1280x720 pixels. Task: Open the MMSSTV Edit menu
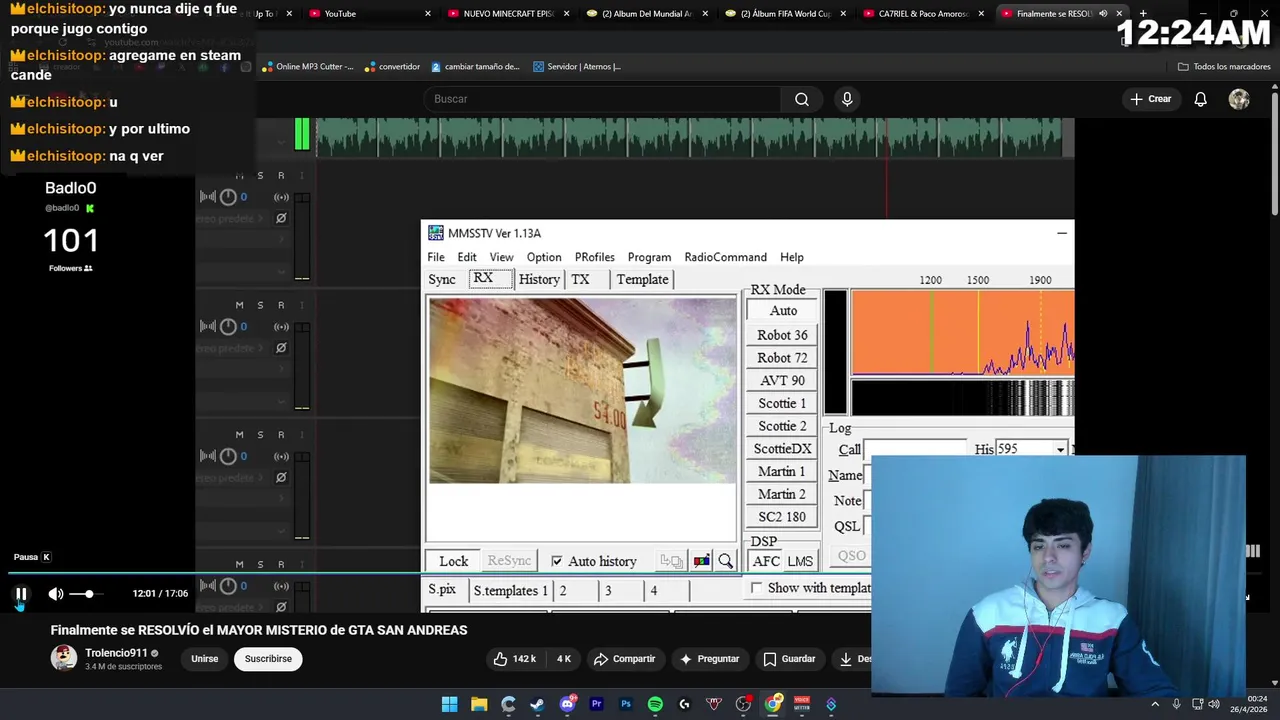click(467, 257)
